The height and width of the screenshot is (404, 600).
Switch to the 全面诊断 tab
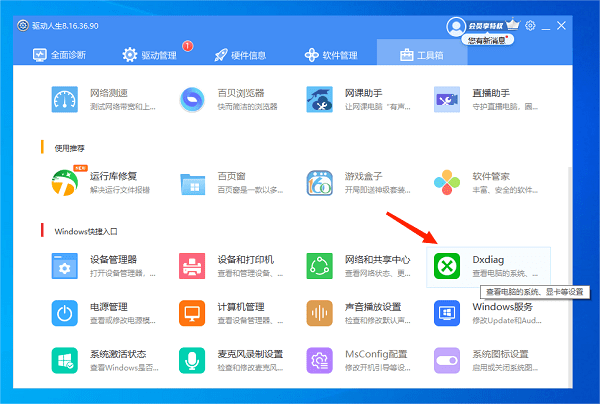click(x=59, y=55)
